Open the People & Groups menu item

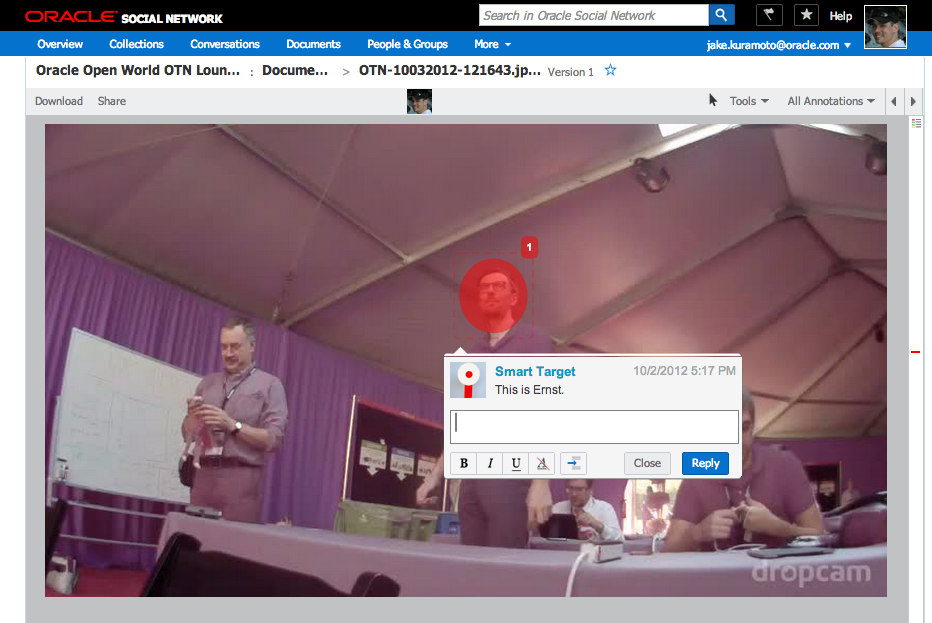click(407, 44)
